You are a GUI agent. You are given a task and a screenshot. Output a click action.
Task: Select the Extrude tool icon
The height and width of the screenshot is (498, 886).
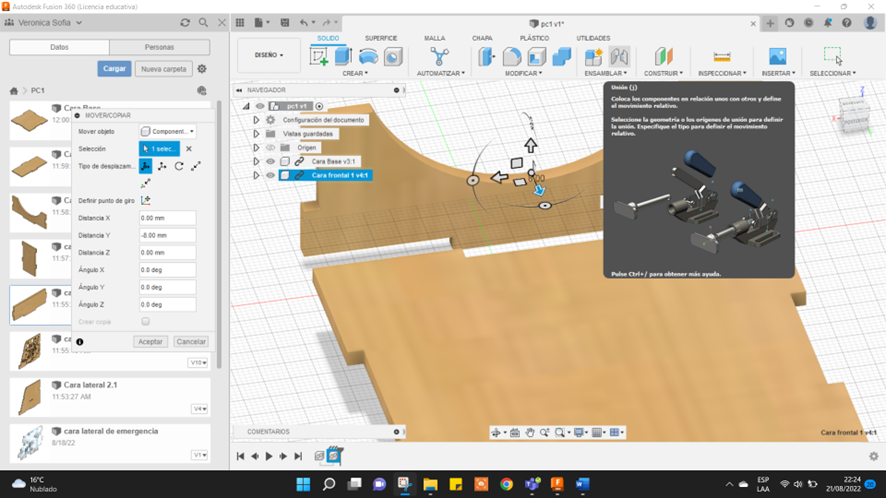344,57
